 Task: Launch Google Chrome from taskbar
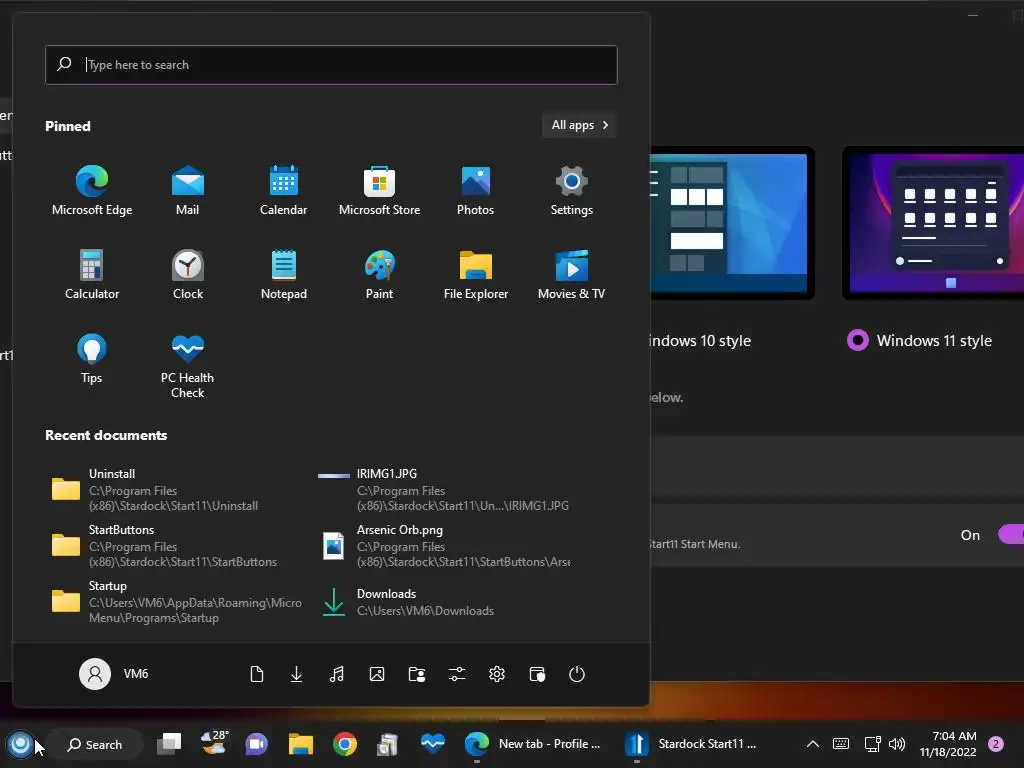click(345, 744)
